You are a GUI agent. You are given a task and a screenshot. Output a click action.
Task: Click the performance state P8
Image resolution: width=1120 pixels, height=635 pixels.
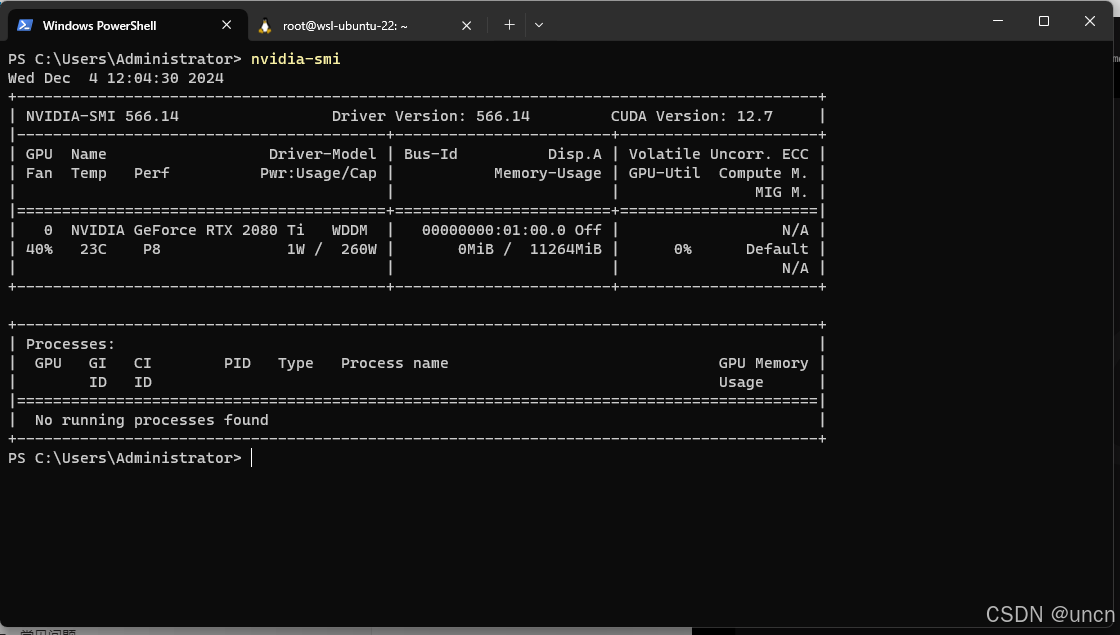click(x=151, y=249)
